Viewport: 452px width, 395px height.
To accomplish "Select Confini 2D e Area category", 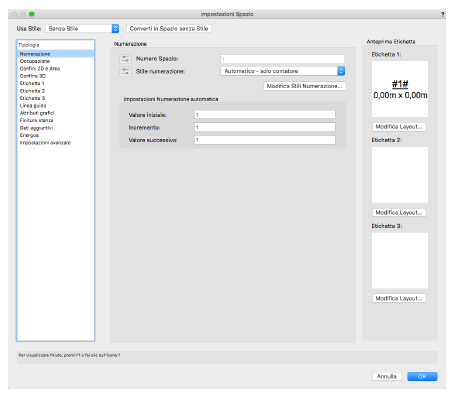I will (x=56, y=68).
